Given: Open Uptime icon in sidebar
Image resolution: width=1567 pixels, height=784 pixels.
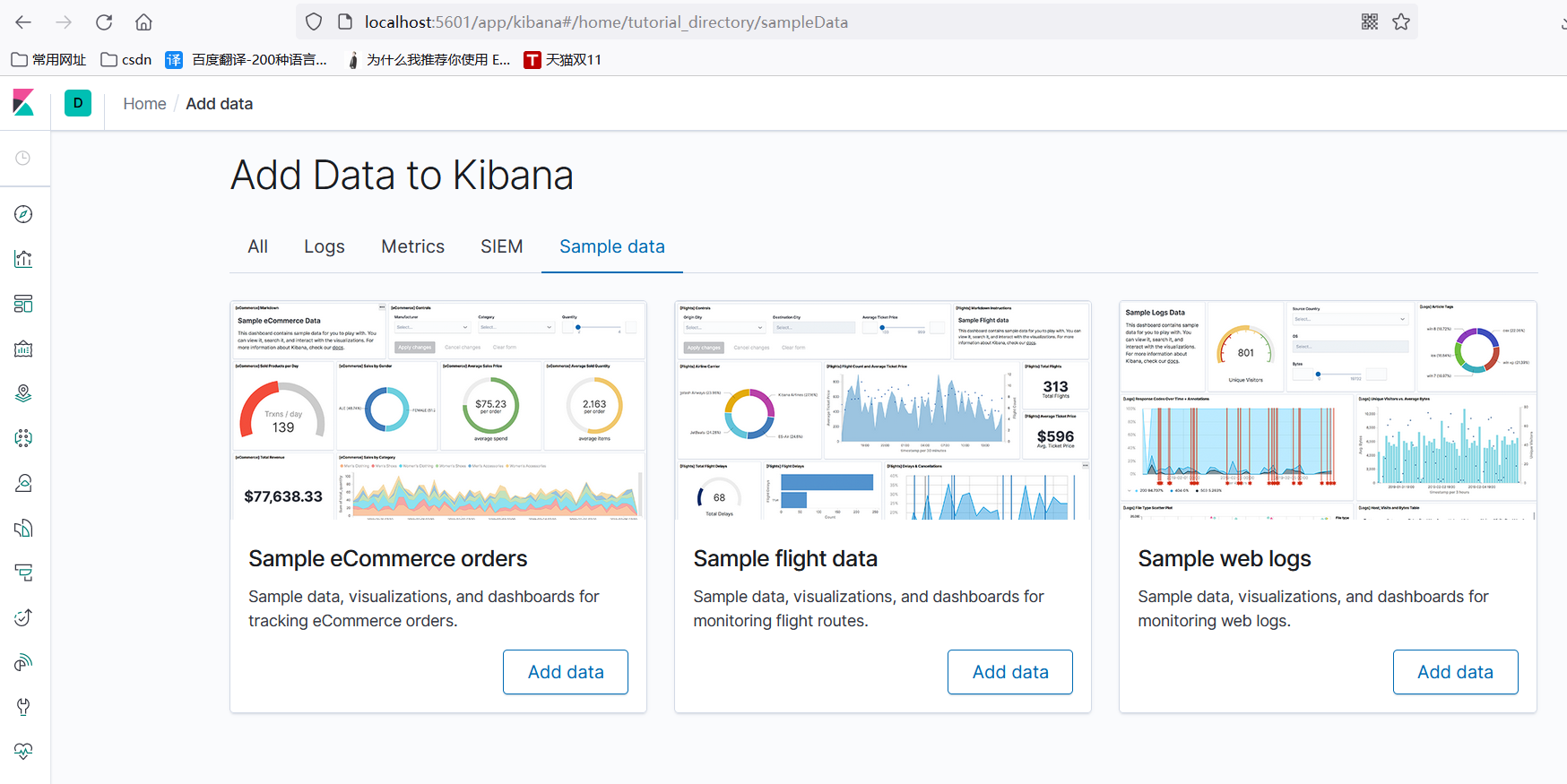Looking at the screenshot, I should click(23, 617).
